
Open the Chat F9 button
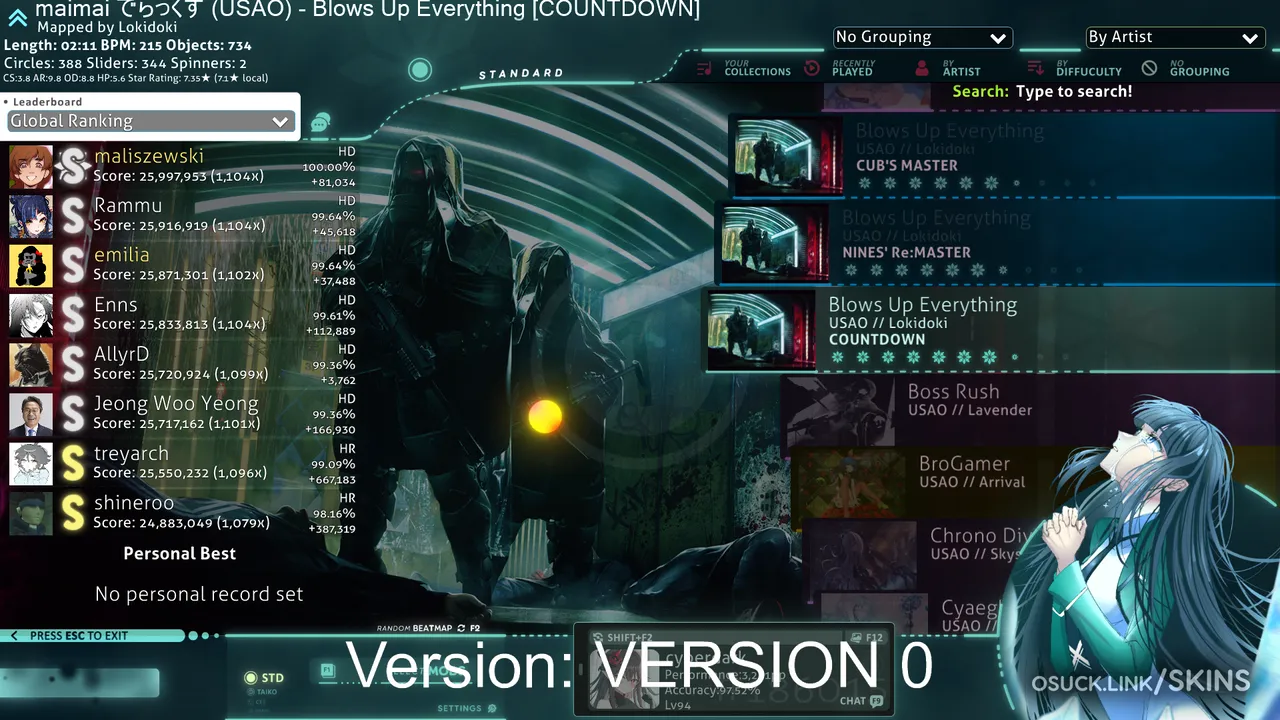[861, 701]
